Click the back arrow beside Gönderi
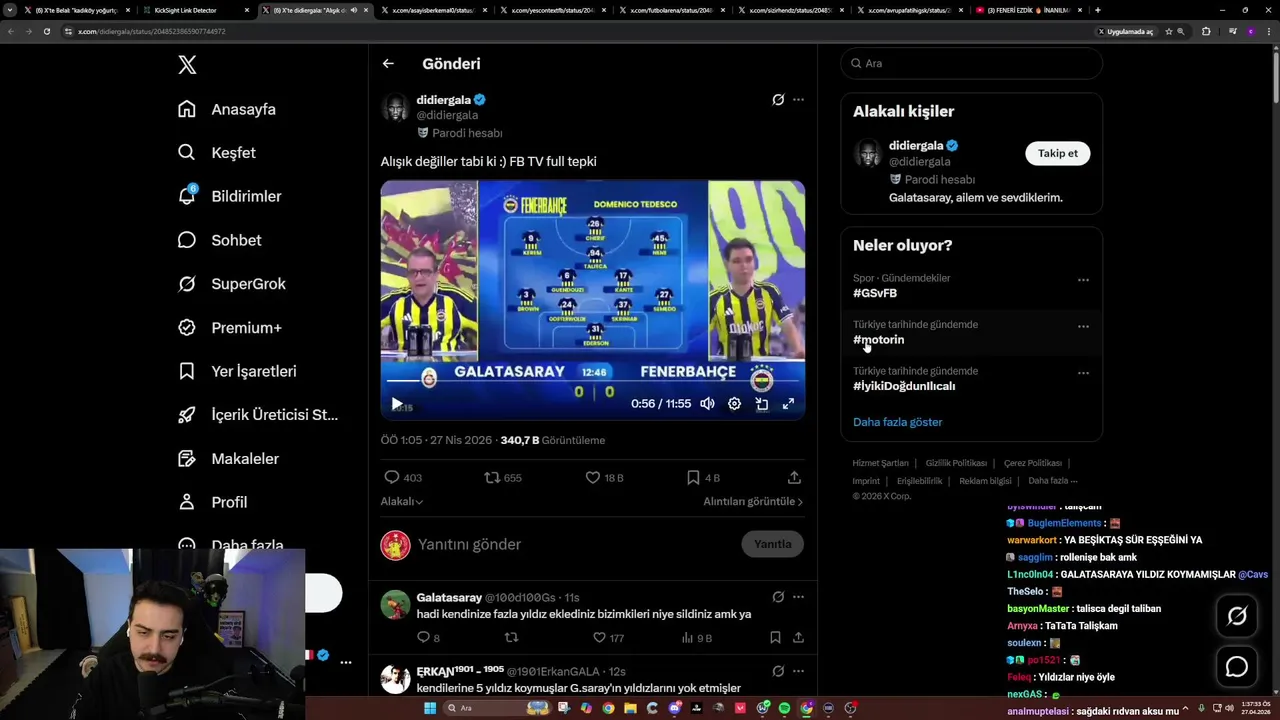This screenshot has width=1280, height=720. pos(388,64)
